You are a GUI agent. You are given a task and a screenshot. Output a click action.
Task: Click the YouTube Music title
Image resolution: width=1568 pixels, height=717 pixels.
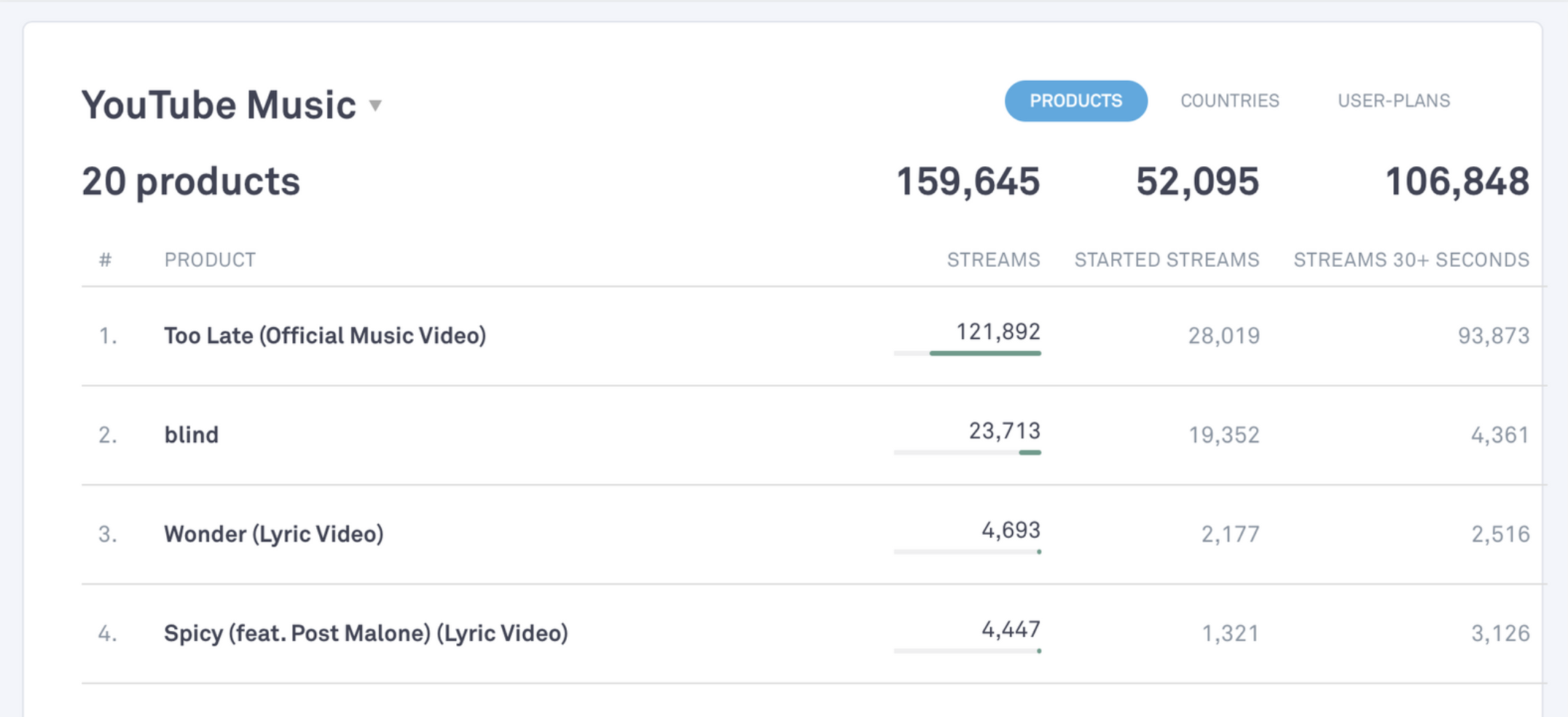point(219,105)
